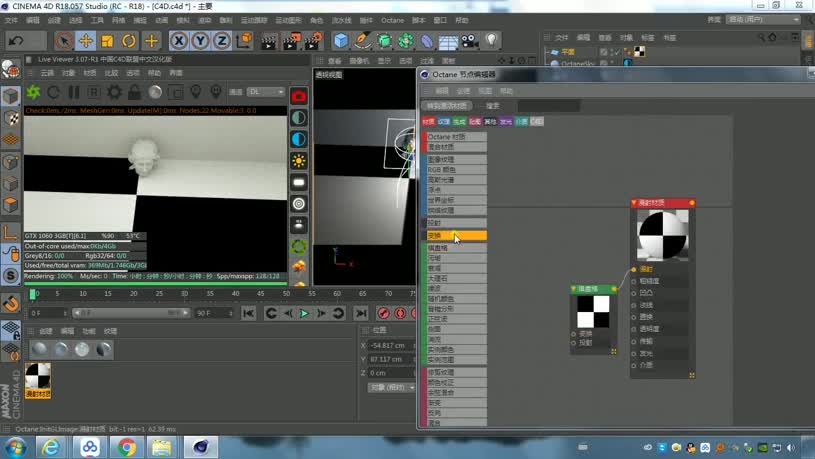
Task: Click the red Octane camera icon
Action: tap(299, 97)
